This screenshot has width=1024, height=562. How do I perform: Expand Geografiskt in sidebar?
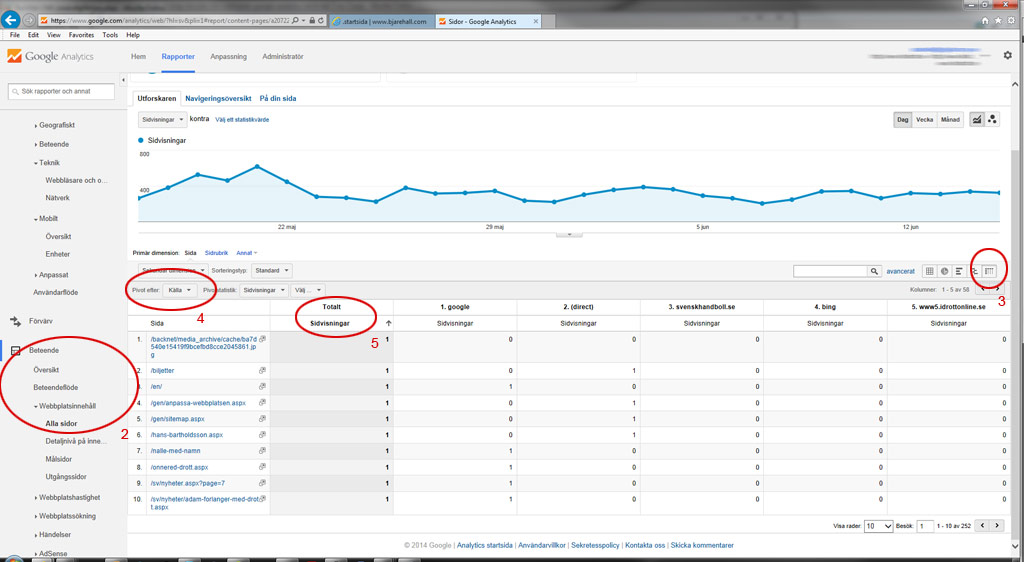point(55,125)
